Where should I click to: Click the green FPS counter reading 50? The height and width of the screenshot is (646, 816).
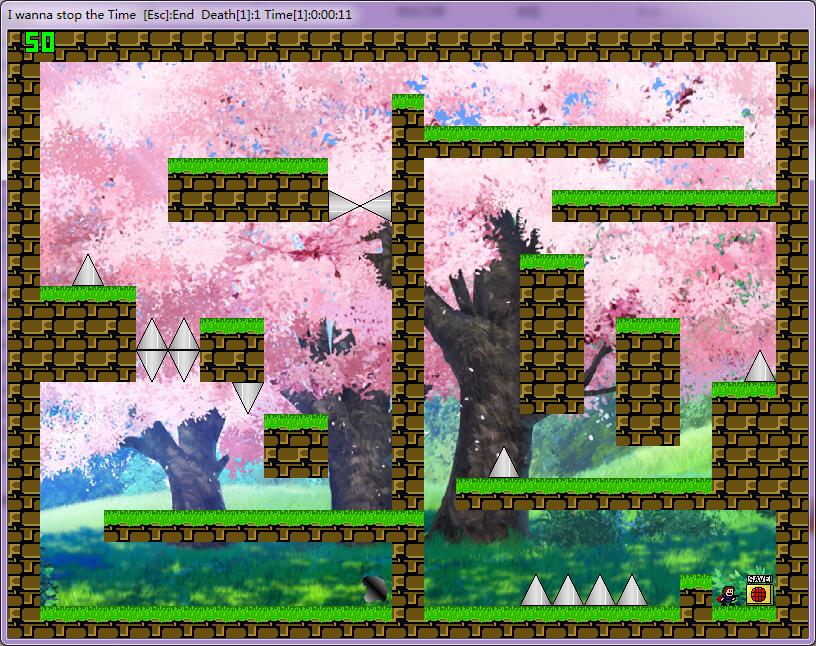click(40, 43)
